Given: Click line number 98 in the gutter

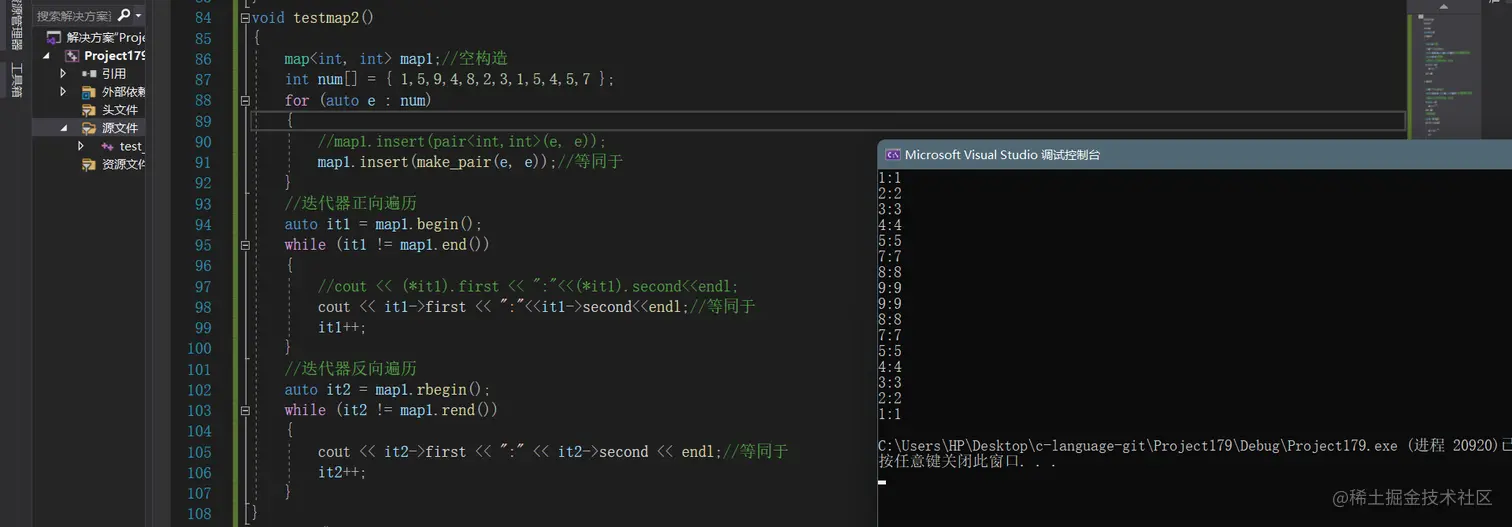Looking at the screenshot, I should tap(203, 307).
